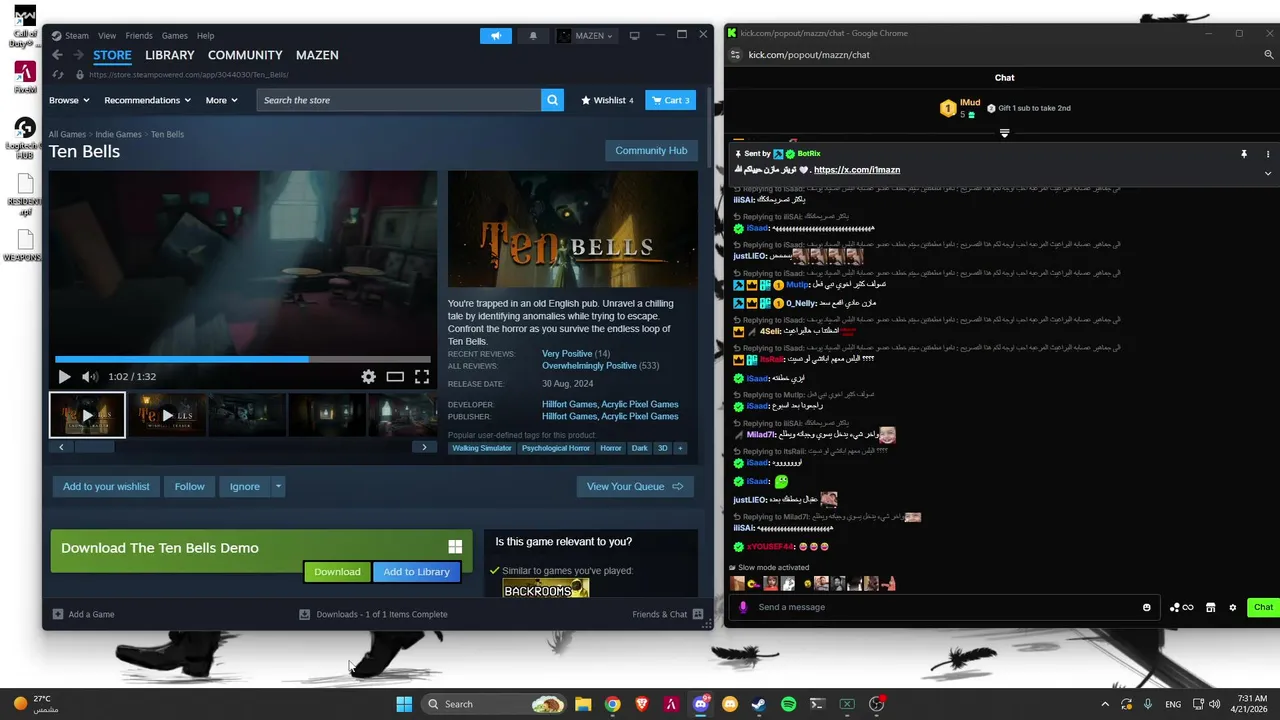Open Discord from the taskbar
1280x720 pixels.
tap(701, 704)
